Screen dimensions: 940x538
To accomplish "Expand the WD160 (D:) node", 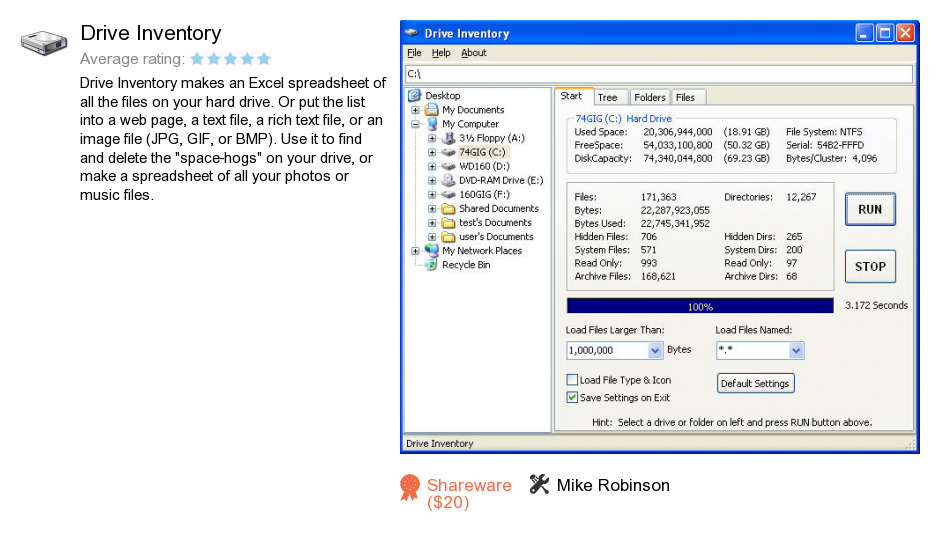I will click(432, 166).
